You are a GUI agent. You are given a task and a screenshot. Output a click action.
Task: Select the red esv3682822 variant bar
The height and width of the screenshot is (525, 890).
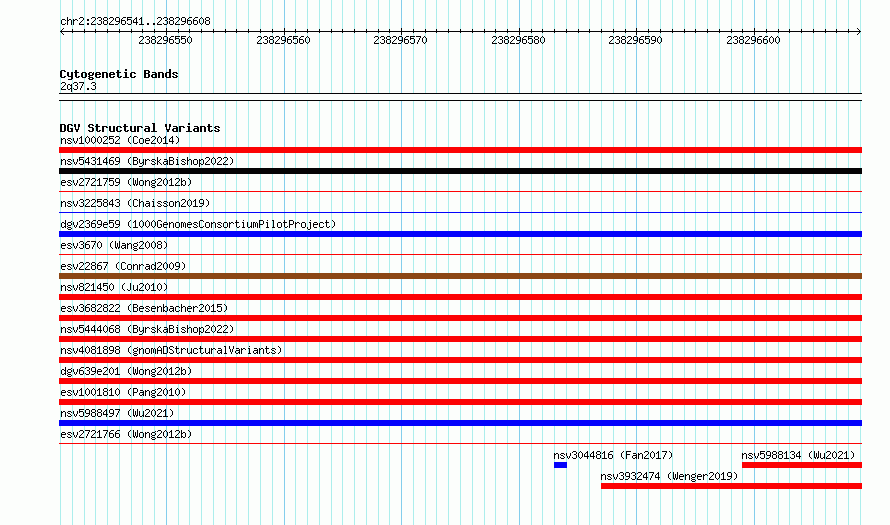point(460,318)
